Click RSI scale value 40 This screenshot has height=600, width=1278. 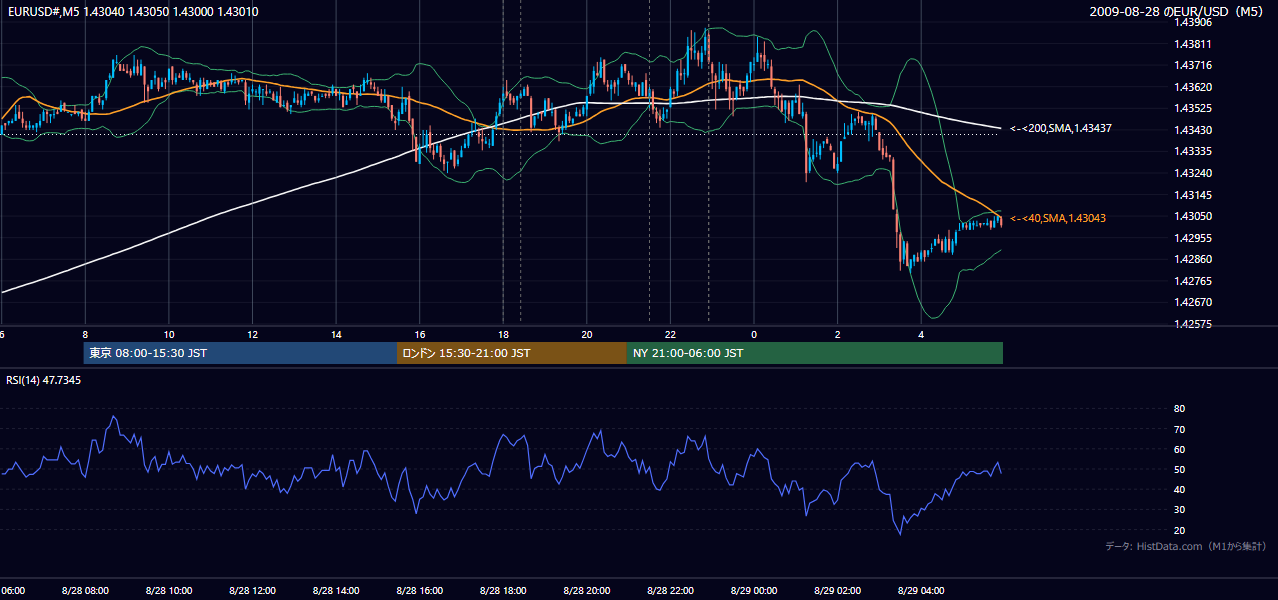click(1180, 489)
